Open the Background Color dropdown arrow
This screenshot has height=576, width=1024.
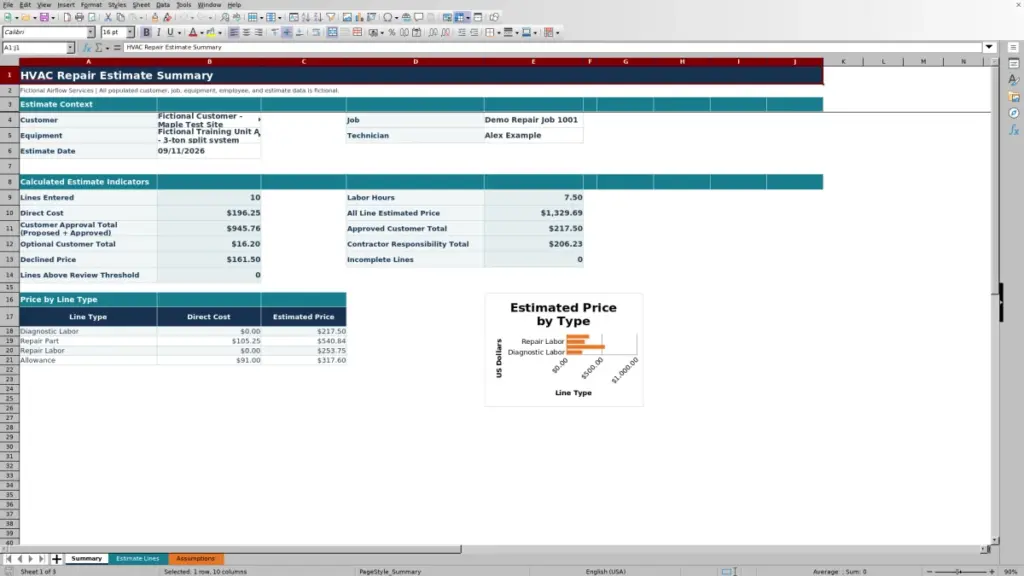219,33
